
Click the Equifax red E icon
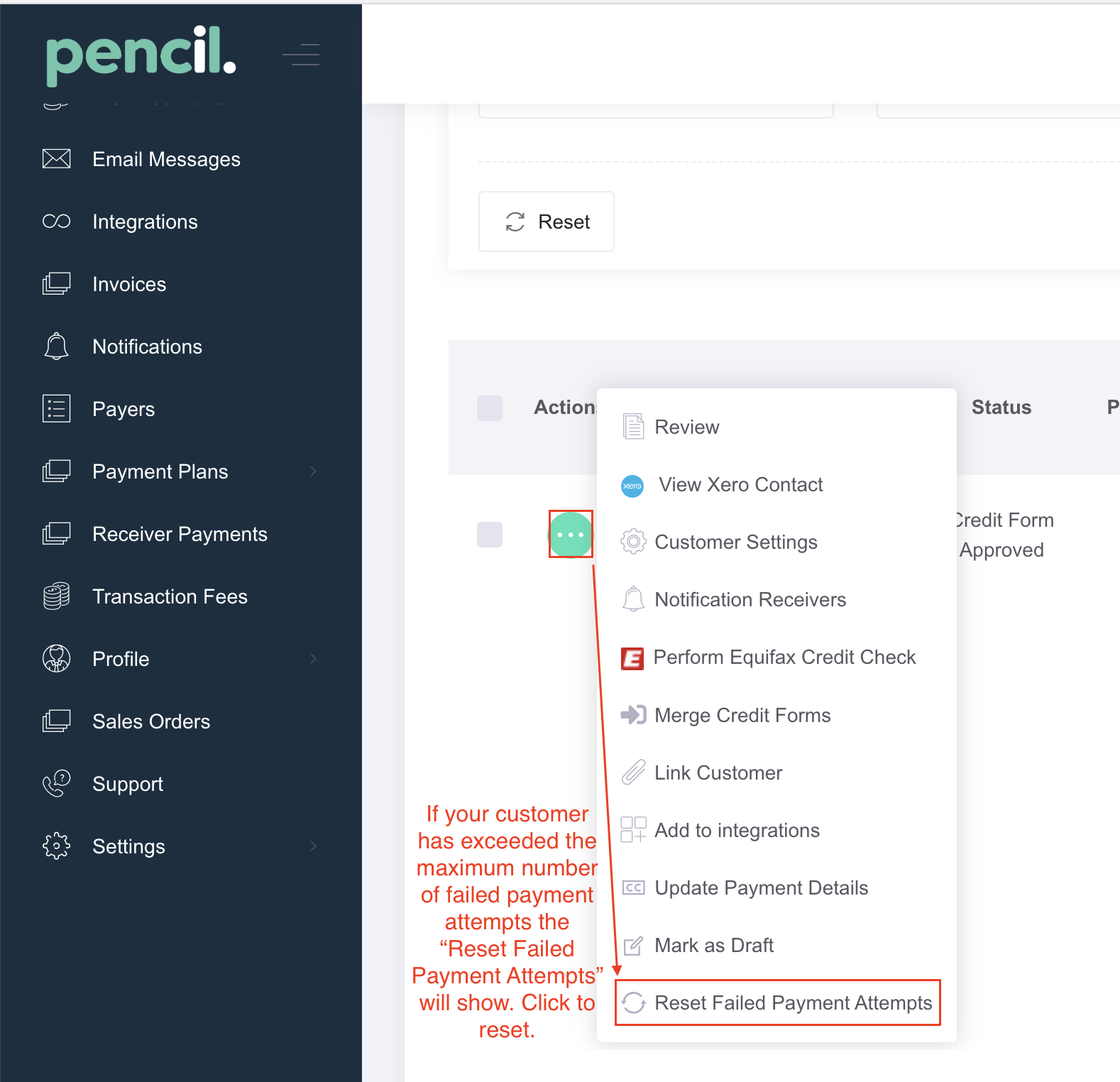(632, 658)
